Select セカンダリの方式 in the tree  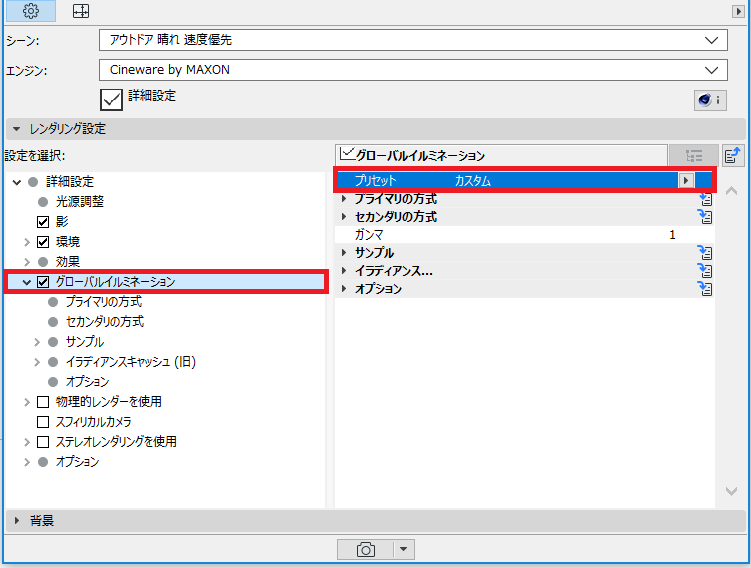tap(105, 322)
